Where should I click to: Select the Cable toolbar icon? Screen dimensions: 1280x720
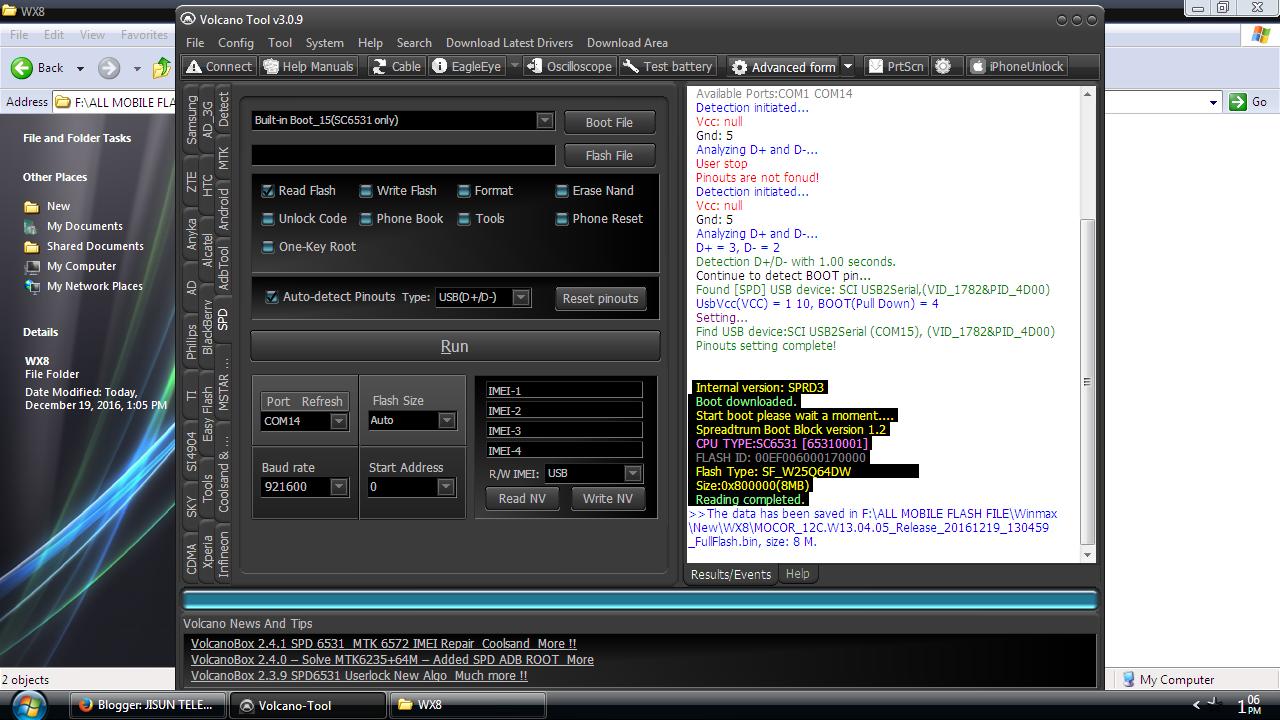pyautogui.click(x=396, y=66)
